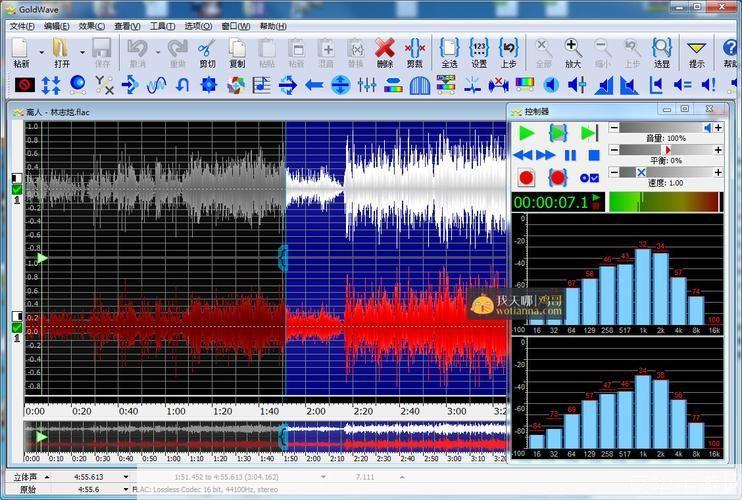Image resolution: width=742 pixels, height=500 pixels.
Task: Click the green play button in controller
Action: click(x=527, y=133)
